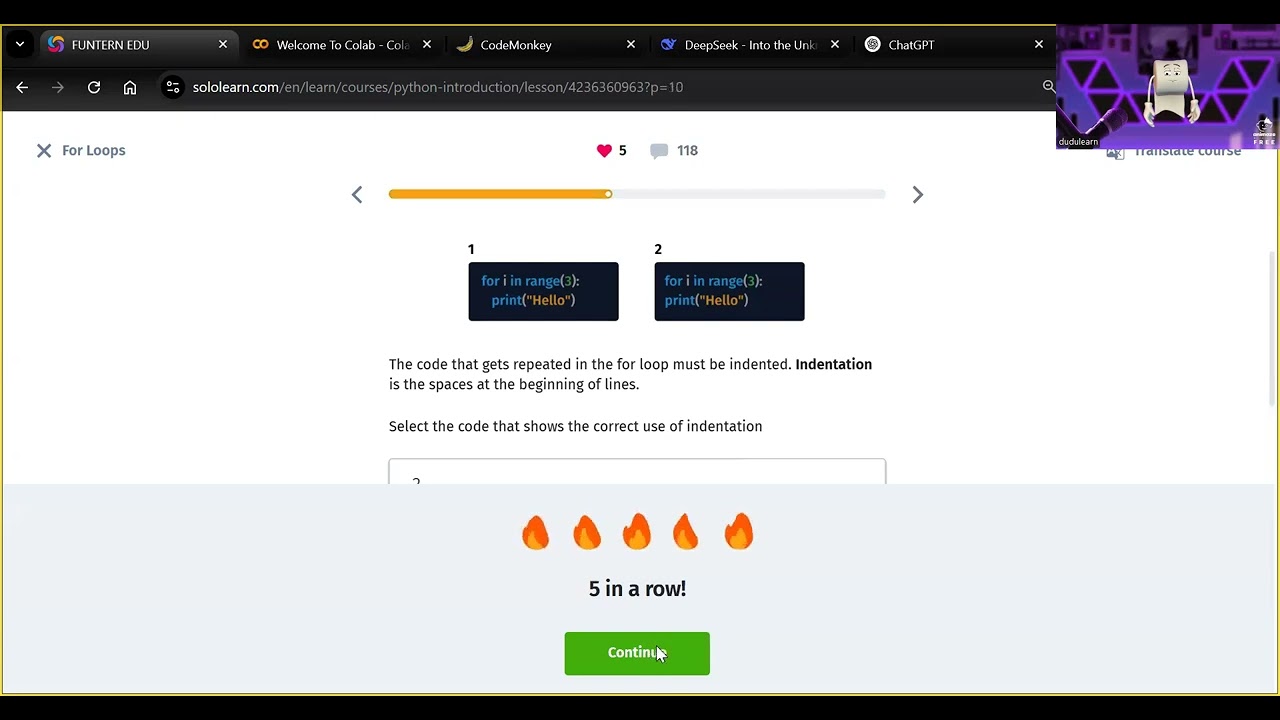Click the browser home icon
The height and width of the screenshot is (720, 1280).
(130, 87)
